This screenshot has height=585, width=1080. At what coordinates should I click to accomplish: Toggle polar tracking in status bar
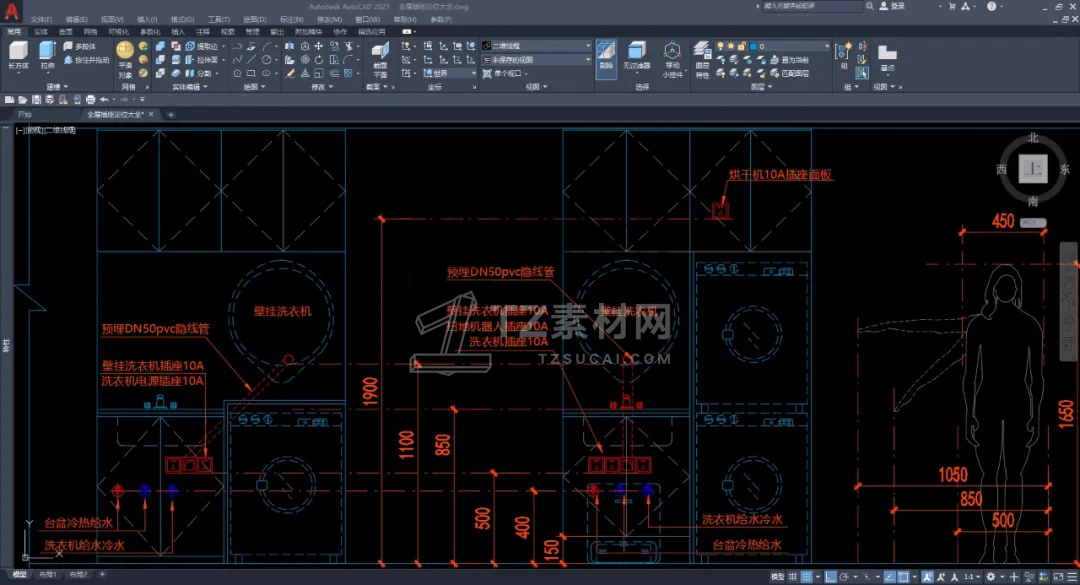click(x=844, y=577)
